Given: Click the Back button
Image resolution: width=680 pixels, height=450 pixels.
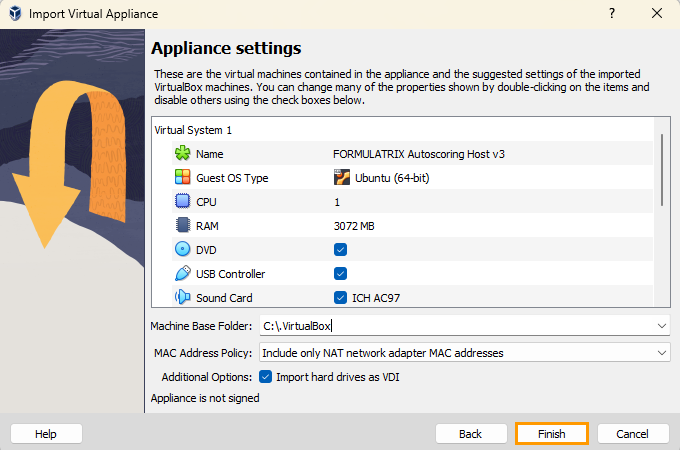Looking at the screenshot, I should click(x=471, y=434).
